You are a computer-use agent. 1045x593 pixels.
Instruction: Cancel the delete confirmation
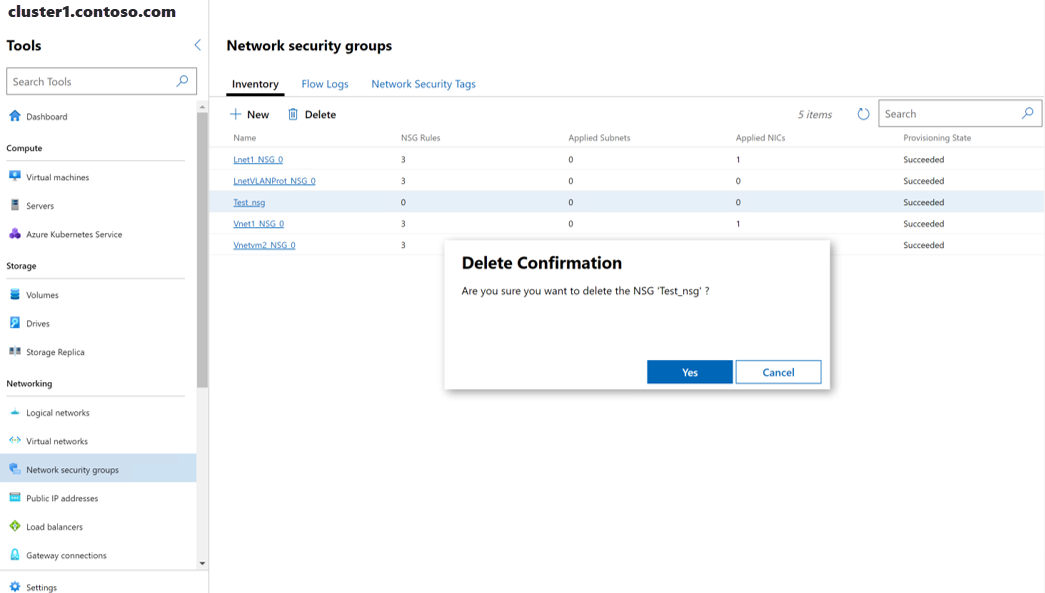pyautogui.click(x=778, y=371)
